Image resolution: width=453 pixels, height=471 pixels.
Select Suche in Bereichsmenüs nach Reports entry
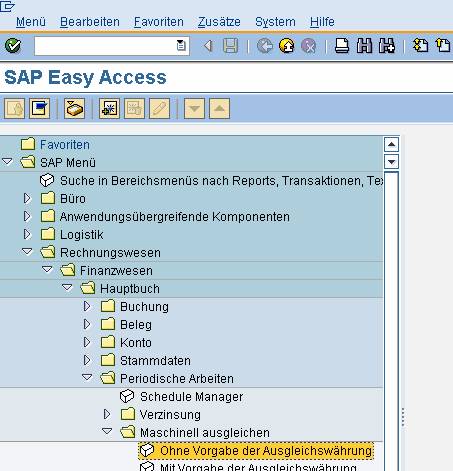pyautogui.click(x=221, y=181)
